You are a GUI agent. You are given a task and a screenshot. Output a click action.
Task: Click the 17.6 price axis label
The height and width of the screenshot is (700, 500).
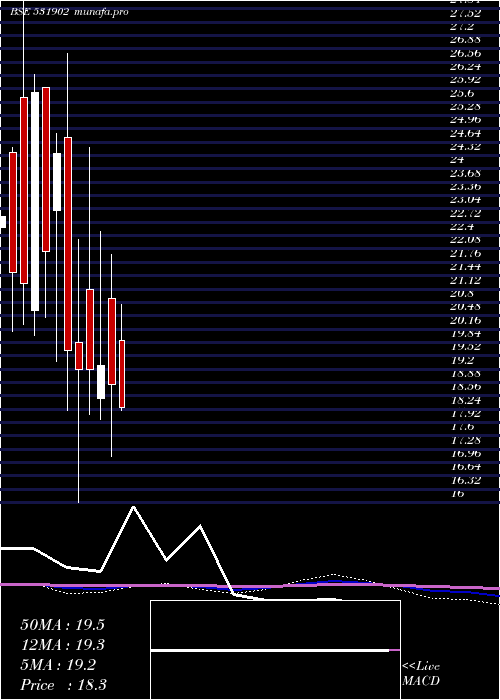click(x=462, y=427)
